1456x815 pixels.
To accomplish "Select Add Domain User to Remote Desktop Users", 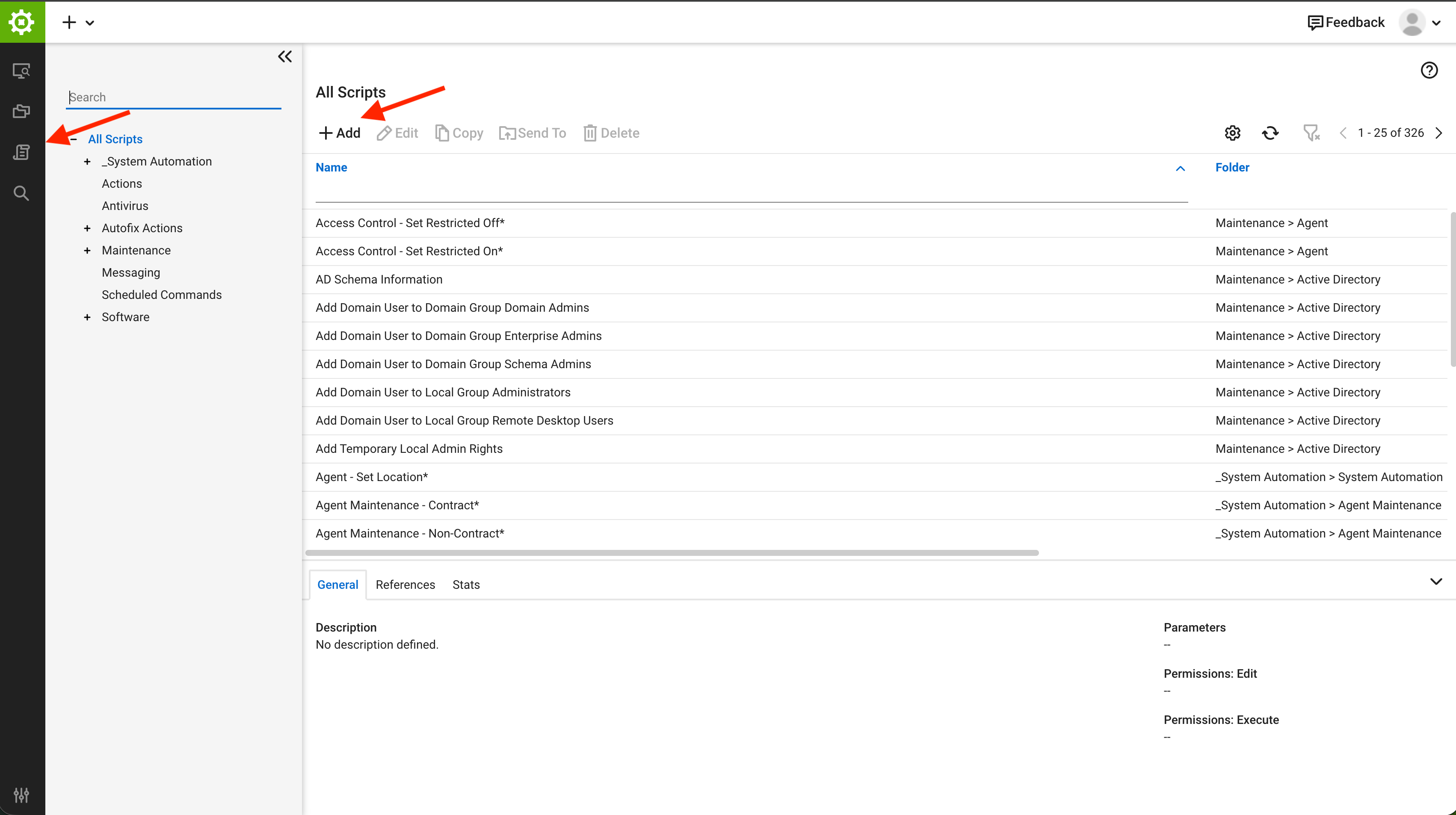I will 874,421.
